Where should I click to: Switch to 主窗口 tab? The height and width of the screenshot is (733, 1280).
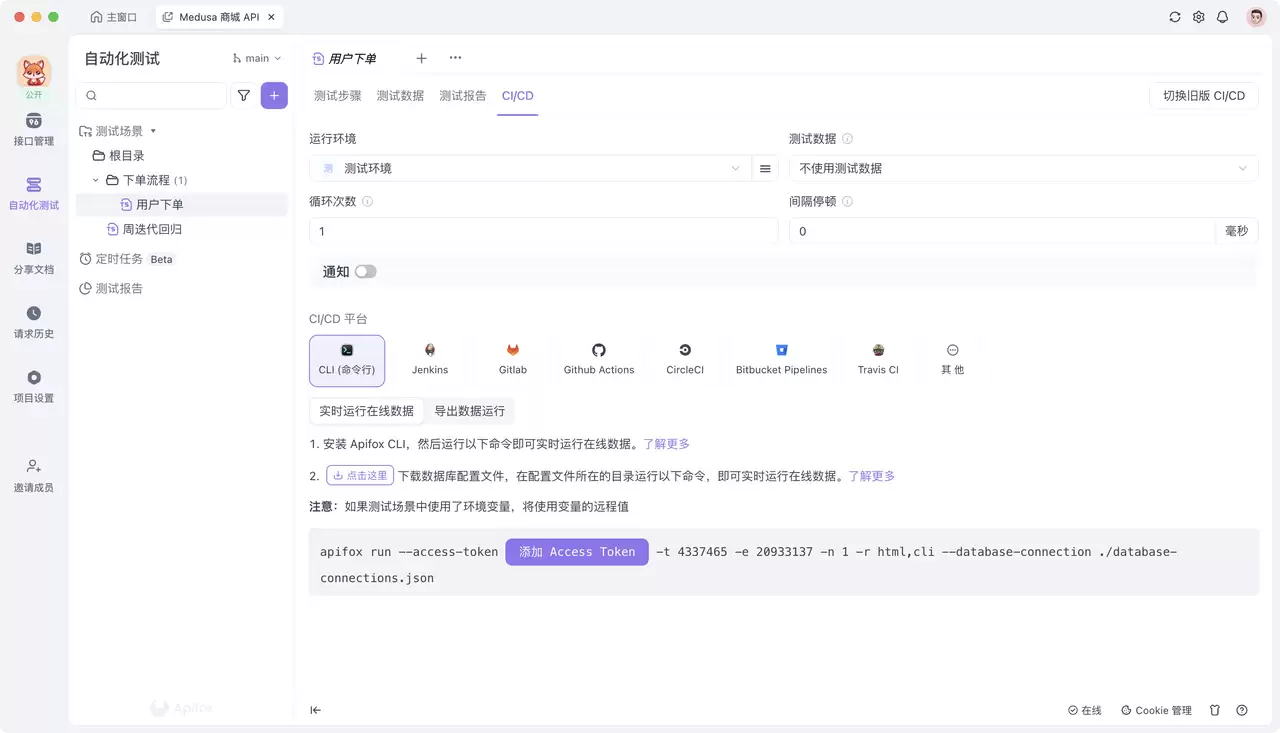[x=113, y=17]
